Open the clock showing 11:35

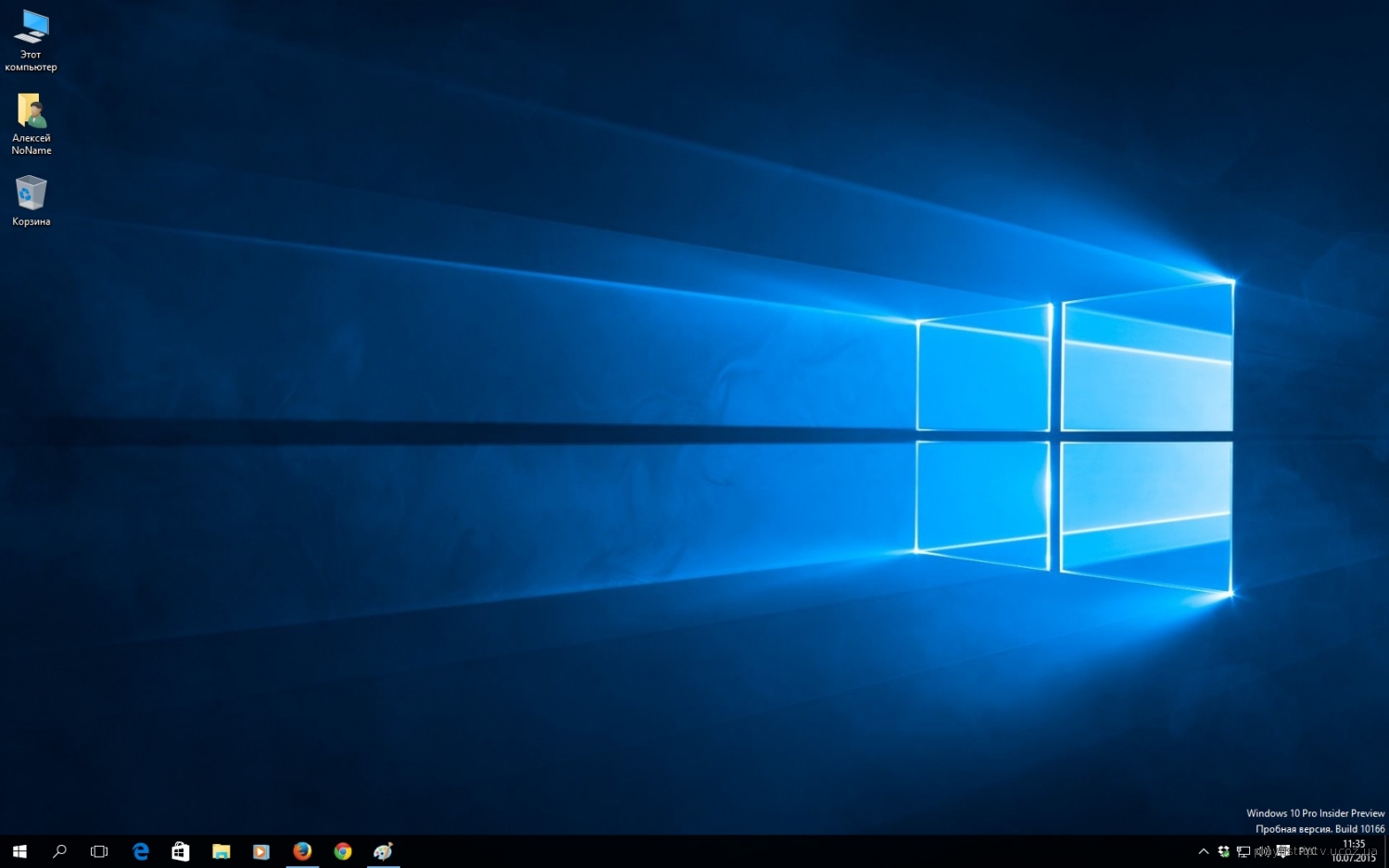coord(1354,851)
